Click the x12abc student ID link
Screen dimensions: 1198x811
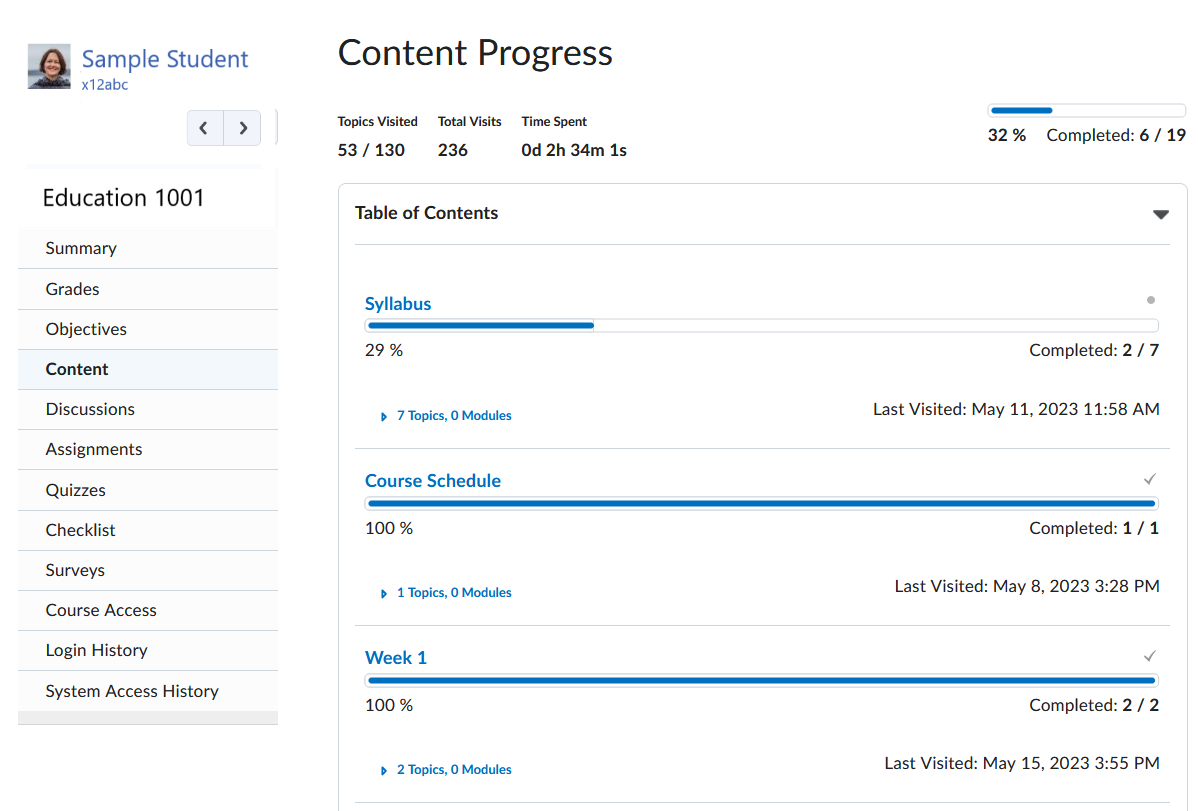click(106, 84)
